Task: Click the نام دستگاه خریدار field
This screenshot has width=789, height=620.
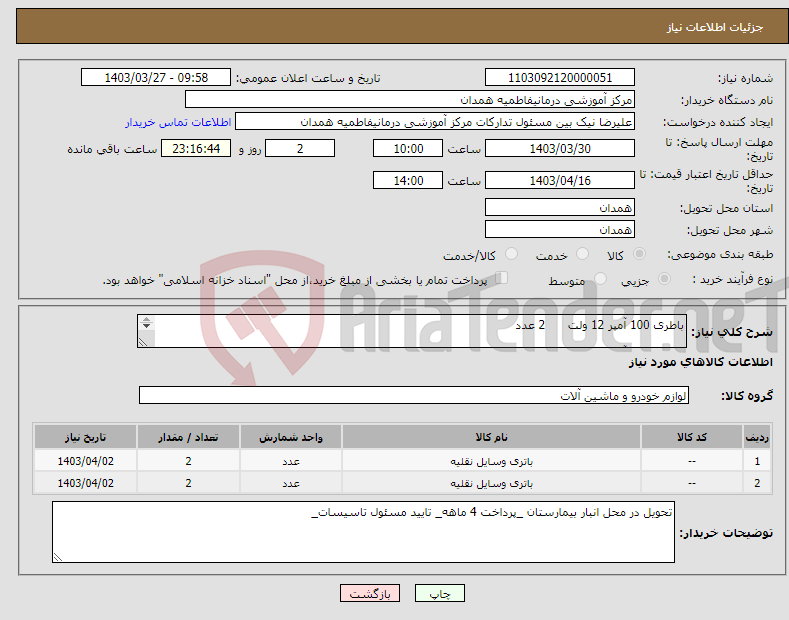Action: (x=410, y=100)
